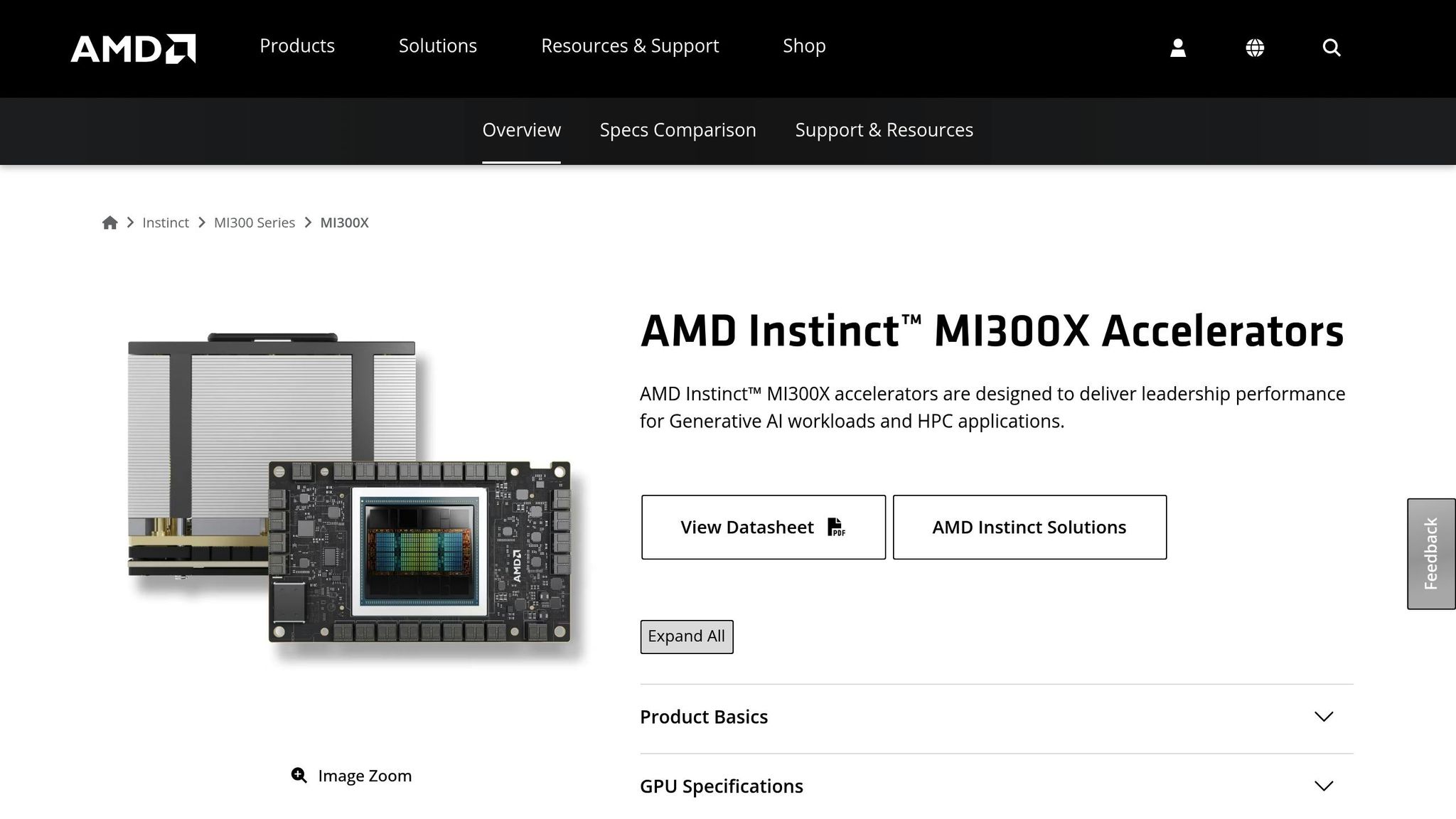Click the Image Zoom magnifier icon
1456x819 pixels.
click(299, 775)
